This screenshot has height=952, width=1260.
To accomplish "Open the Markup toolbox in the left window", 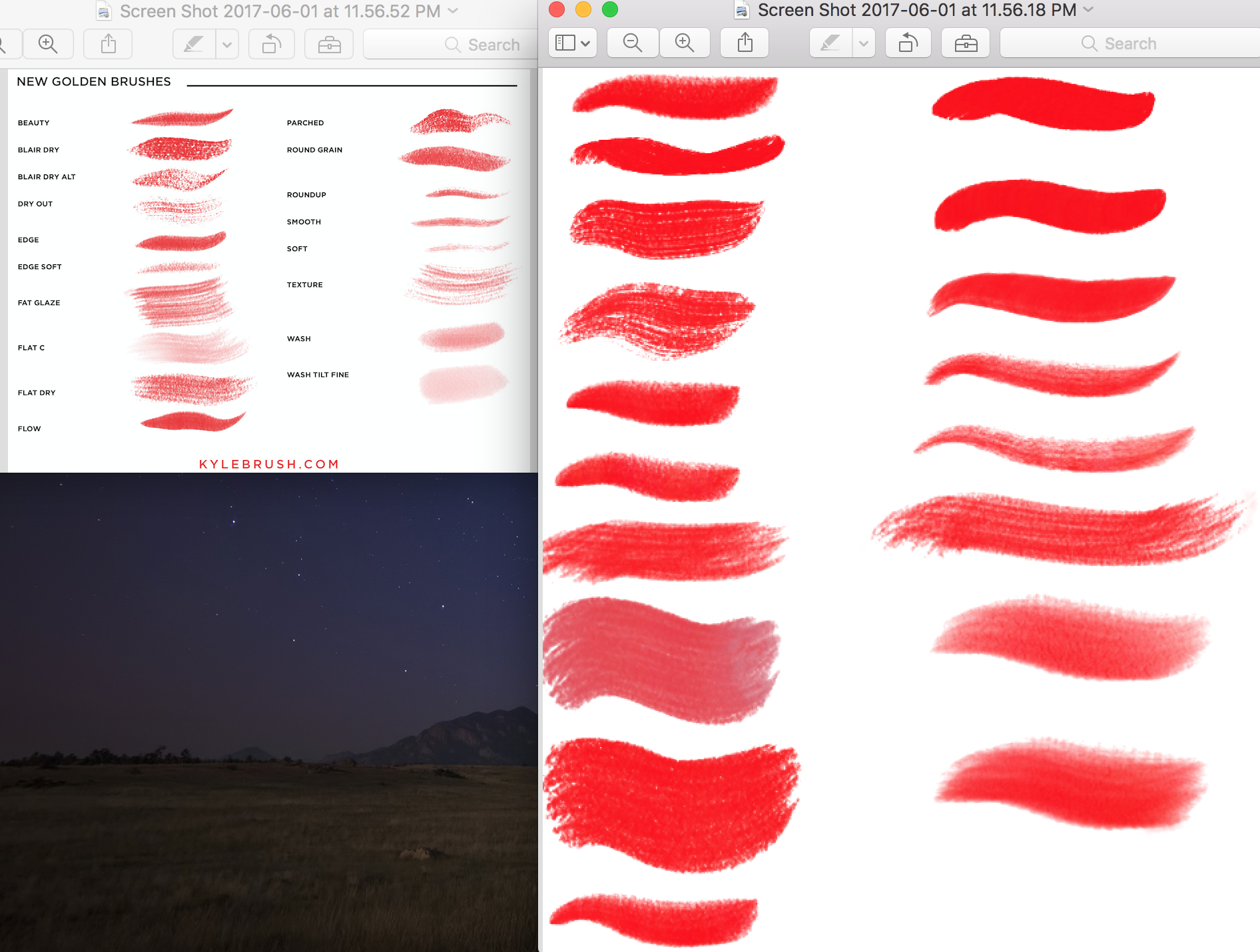I will [328, 43].
